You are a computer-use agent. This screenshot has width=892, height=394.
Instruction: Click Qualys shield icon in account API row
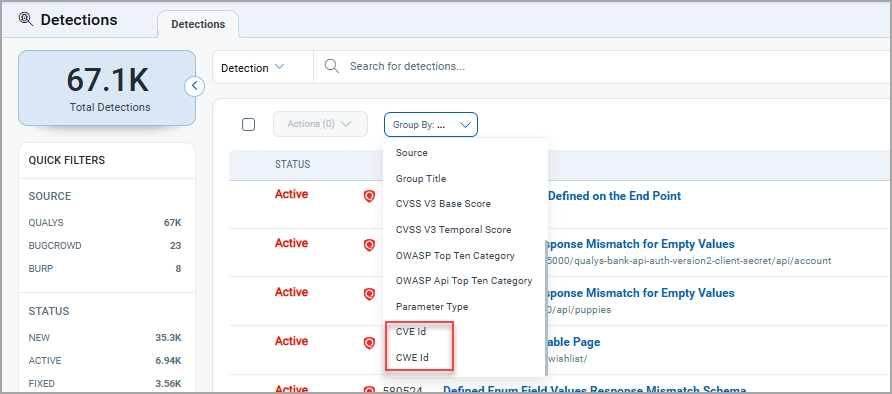369,245
